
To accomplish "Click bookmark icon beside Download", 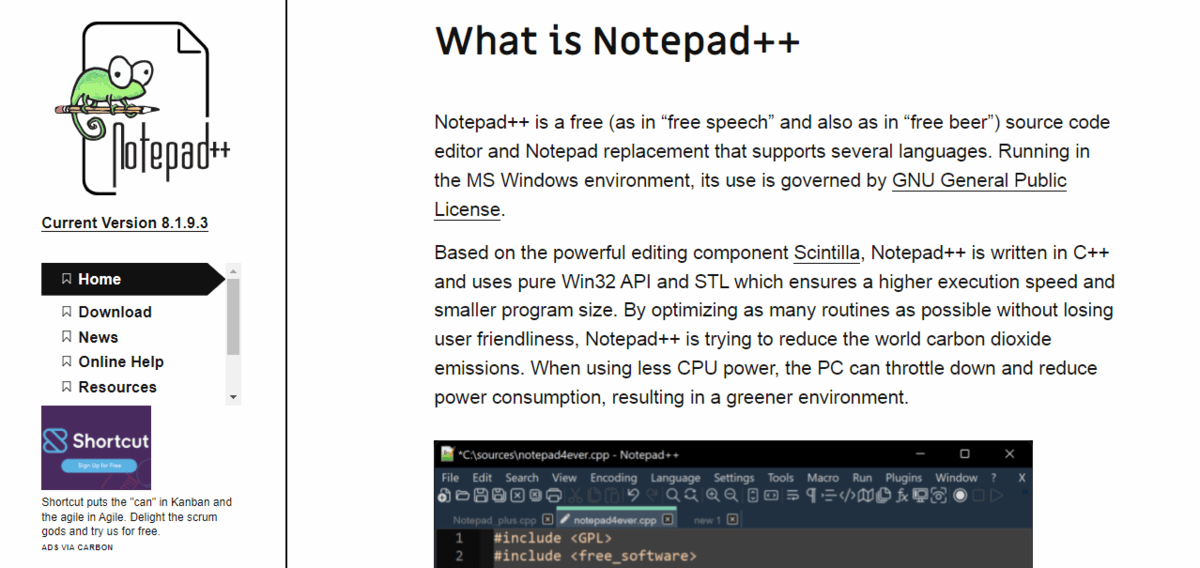I will coord(67,311).
